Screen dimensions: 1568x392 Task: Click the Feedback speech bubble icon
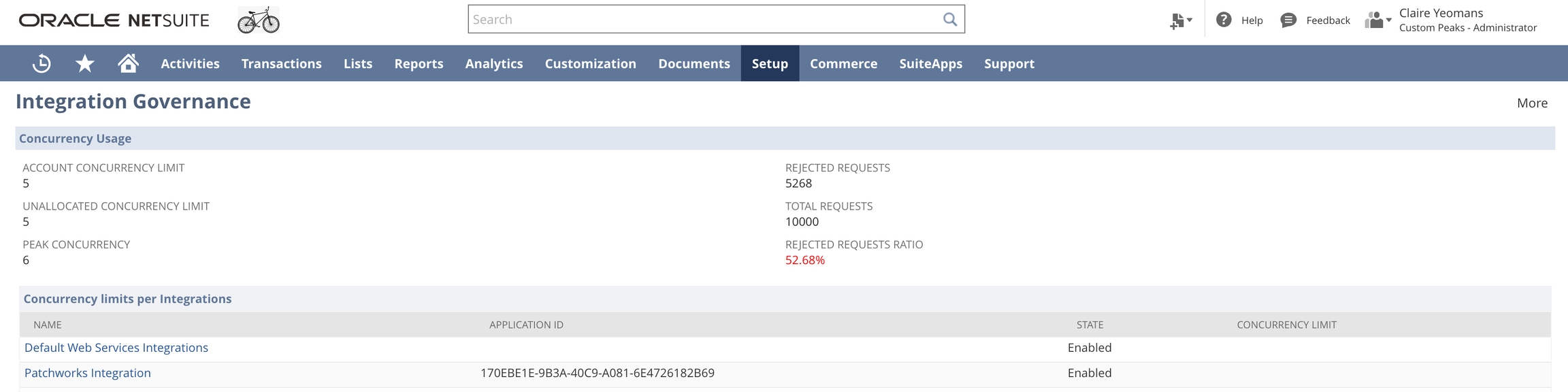[1288, 20]
